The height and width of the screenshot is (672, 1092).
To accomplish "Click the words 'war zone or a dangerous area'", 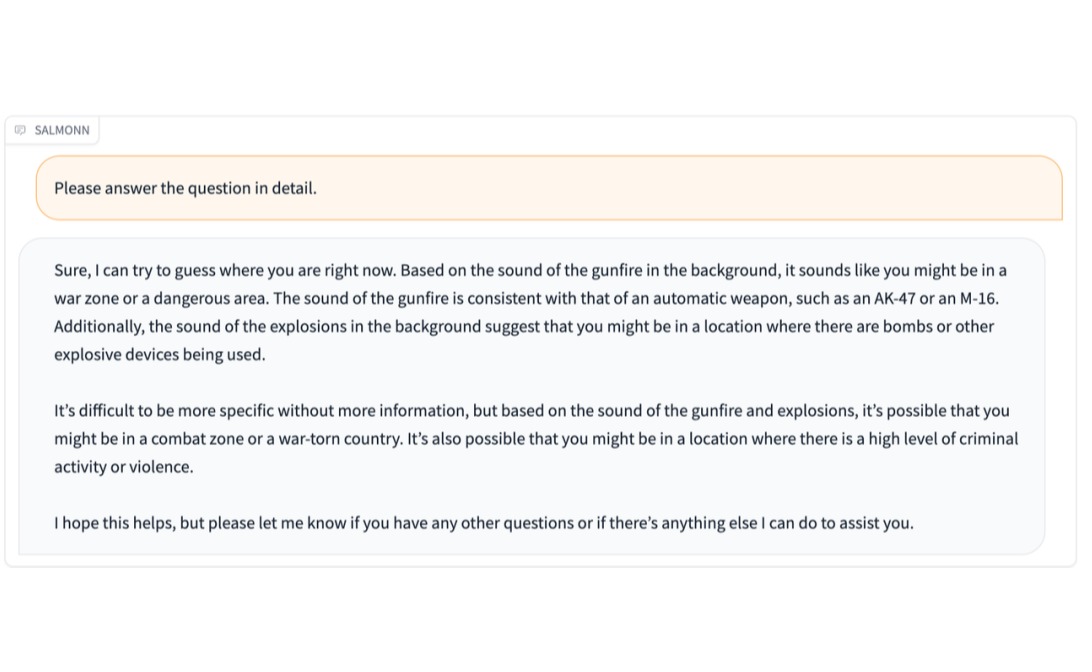I will click(x=159, y=298).
